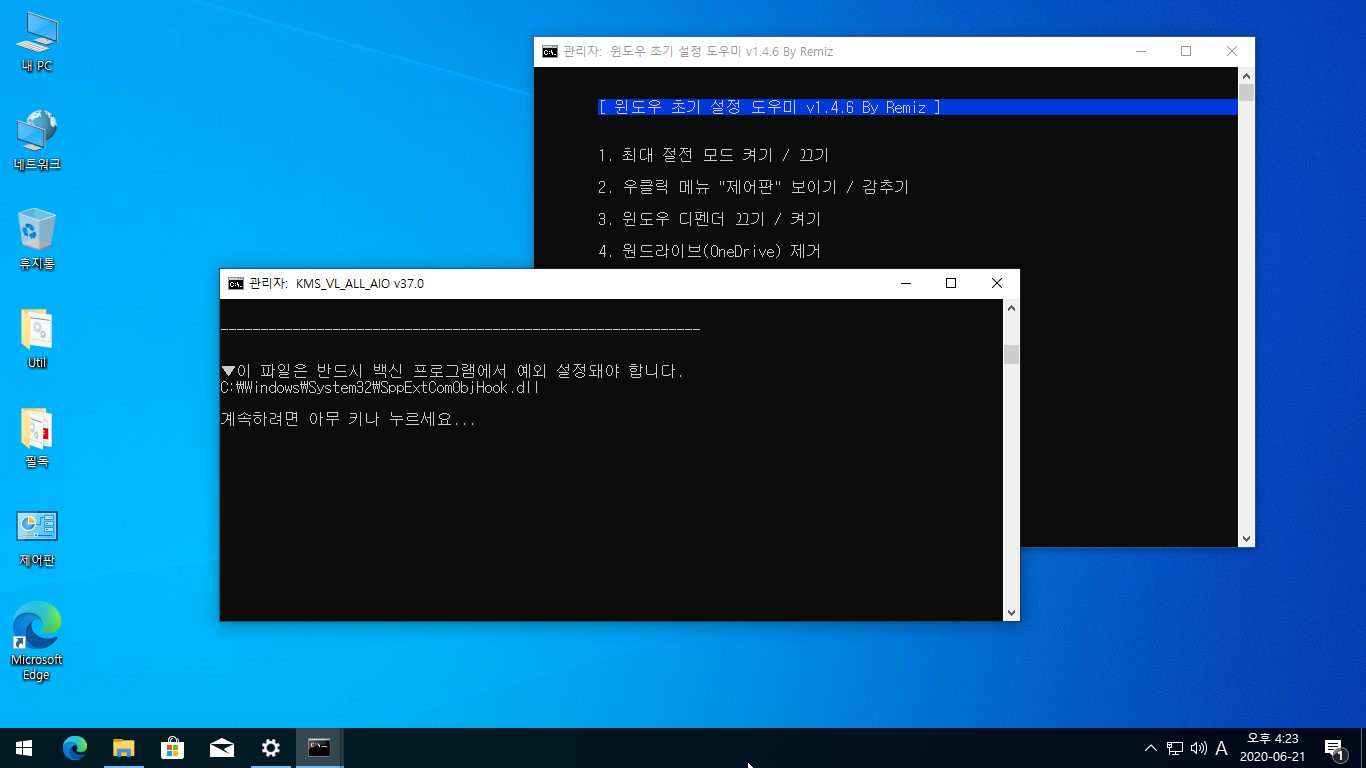Click menu line 1. 최대 절전 모드 켜기 / 끄기

click(x=714, y=155)
